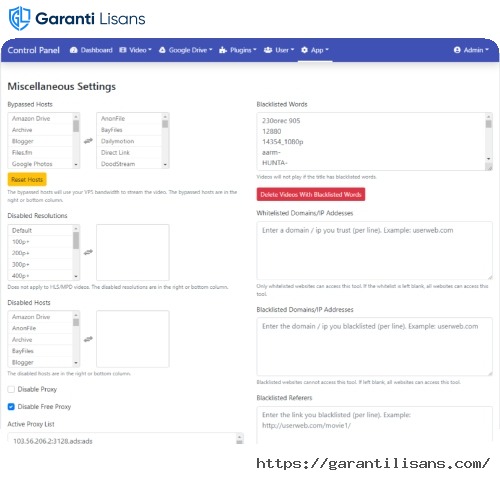500x482 pixels.
Task: Open the App dropdown menu
Action: pyautogui.click(x=315, y=50)
